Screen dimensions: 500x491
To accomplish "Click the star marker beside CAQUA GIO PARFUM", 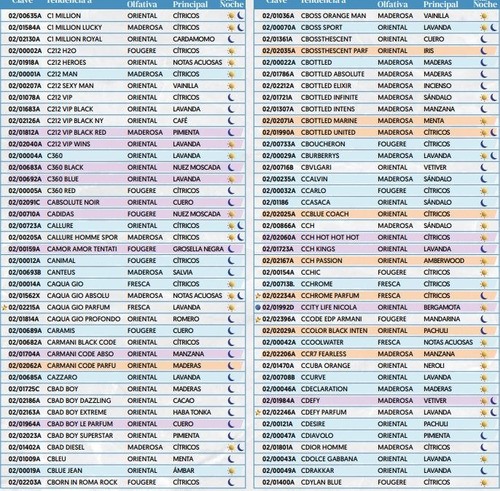I will pyautogui.click(x=5, y=307).
